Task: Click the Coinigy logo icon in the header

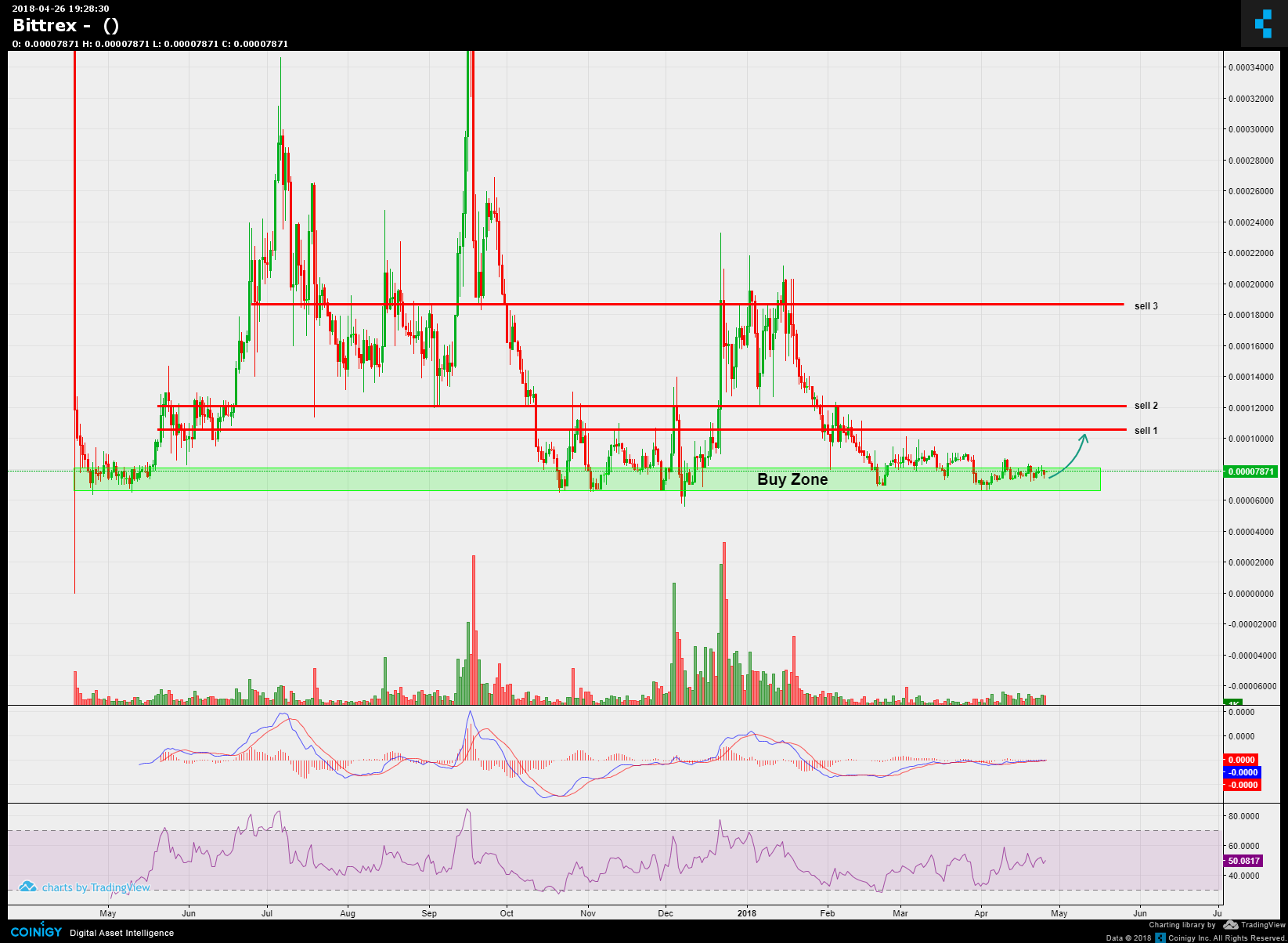Action: point(1263,23)
